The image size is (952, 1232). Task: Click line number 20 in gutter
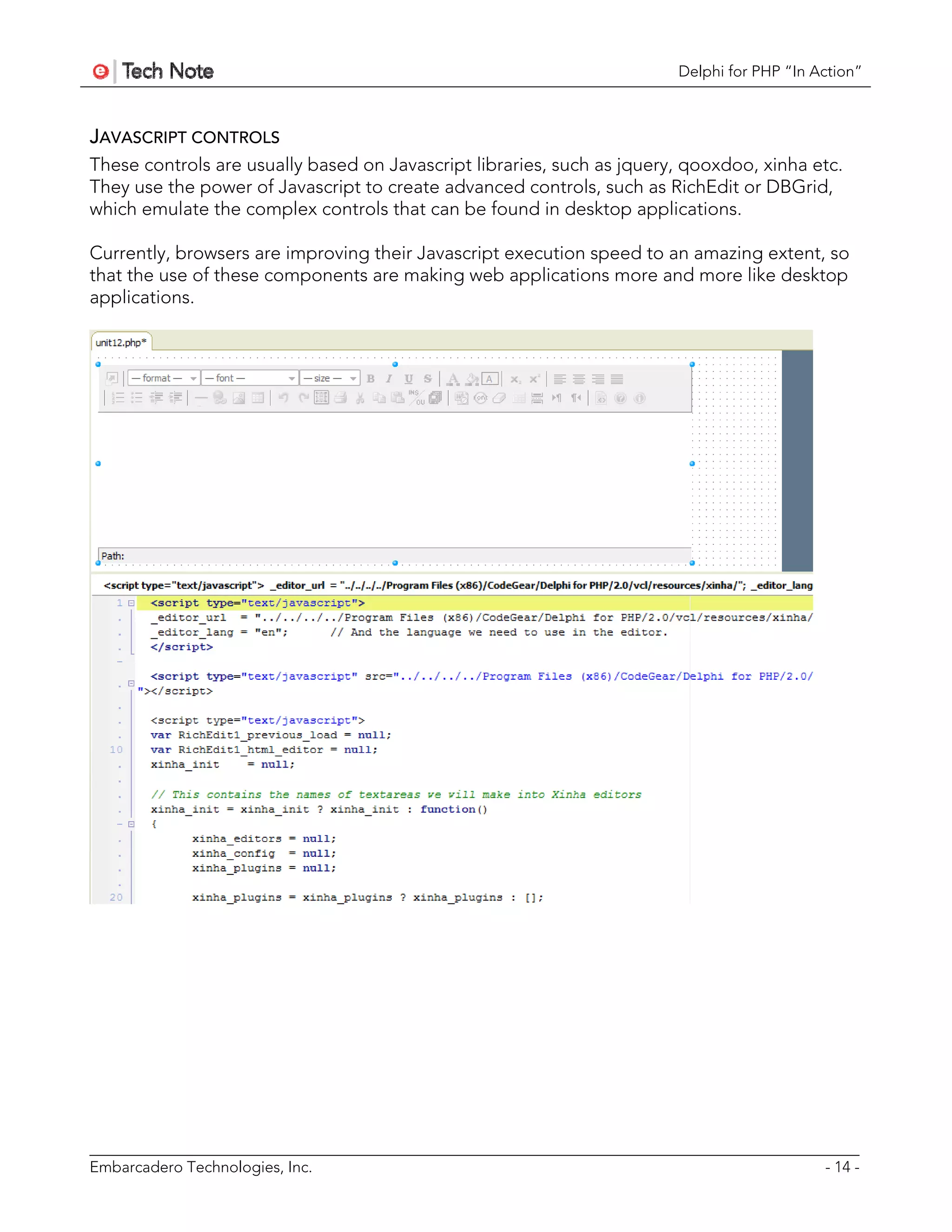tap(116, 897)
